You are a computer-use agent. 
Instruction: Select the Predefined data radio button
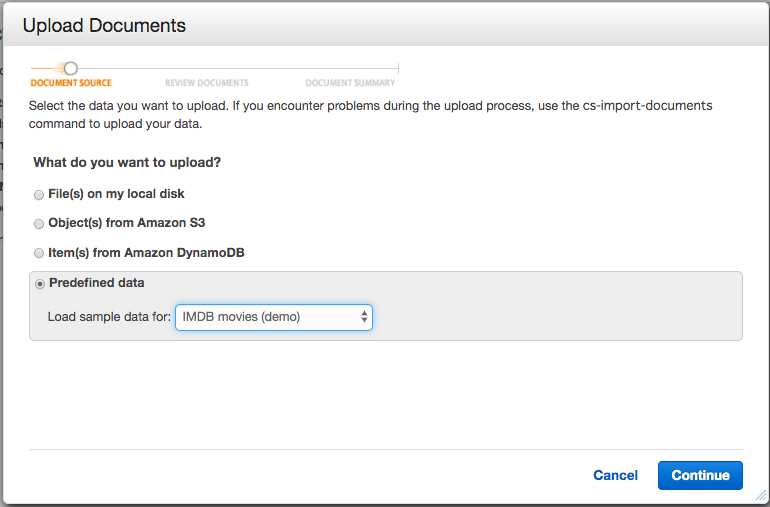pos(39,284)
